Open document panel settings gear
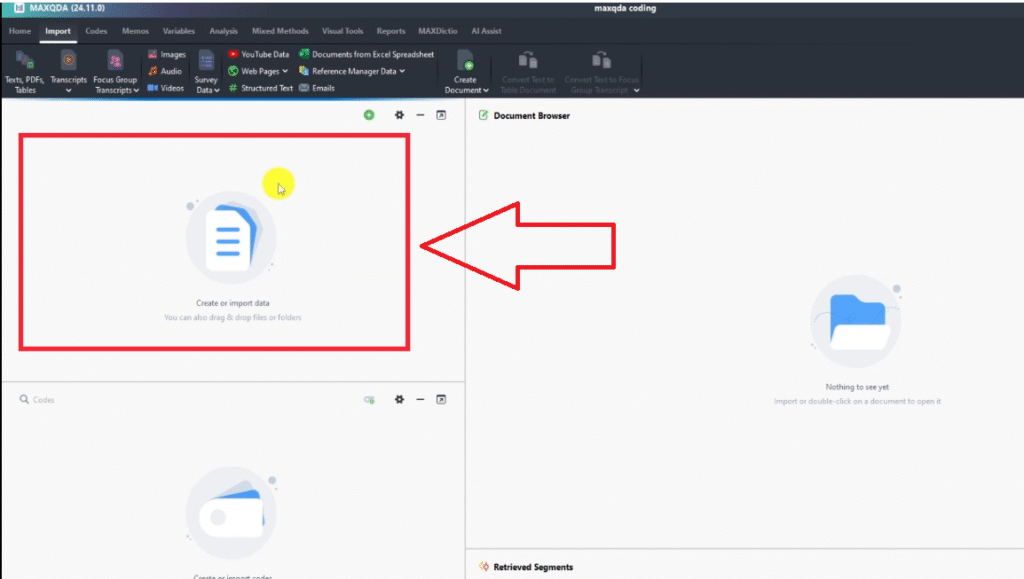 pos(399,116)
